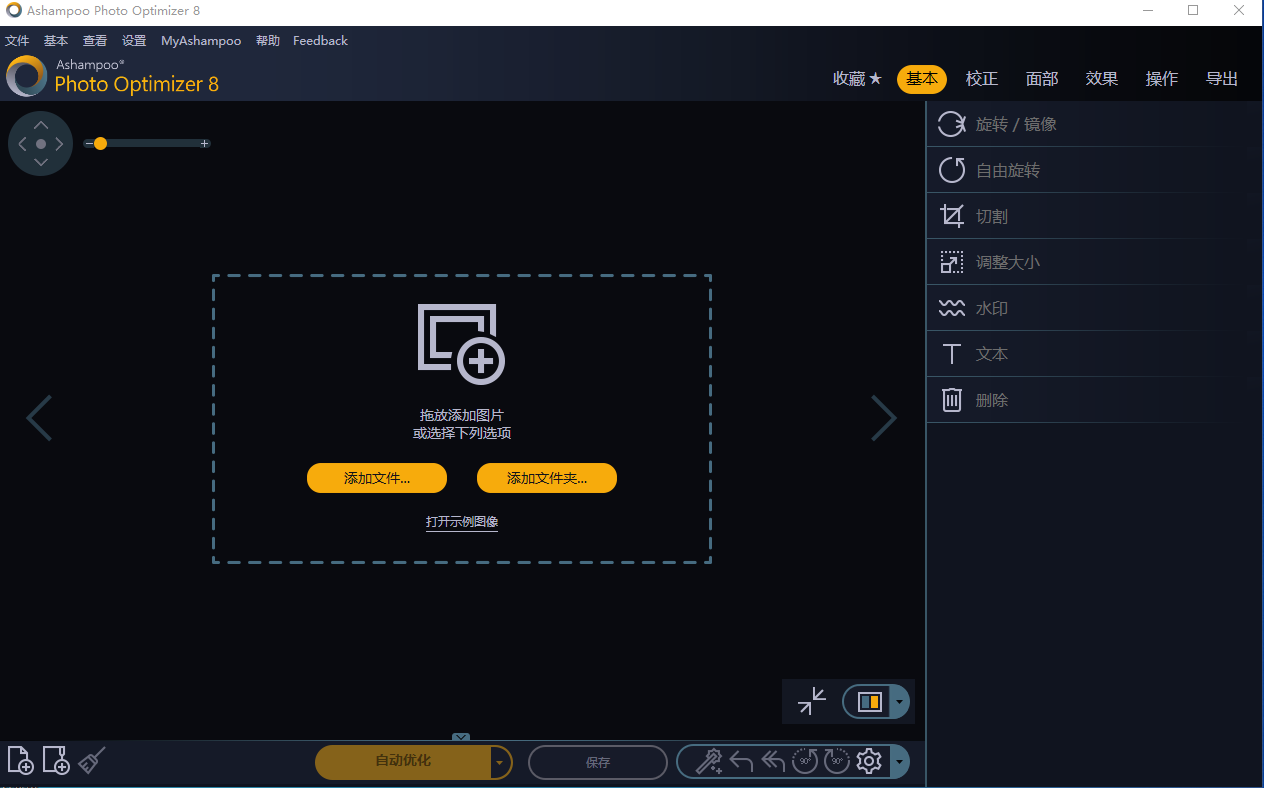Switch to the 校正 tab
The width and height of the screenshot is (1264, 788).
982,79
